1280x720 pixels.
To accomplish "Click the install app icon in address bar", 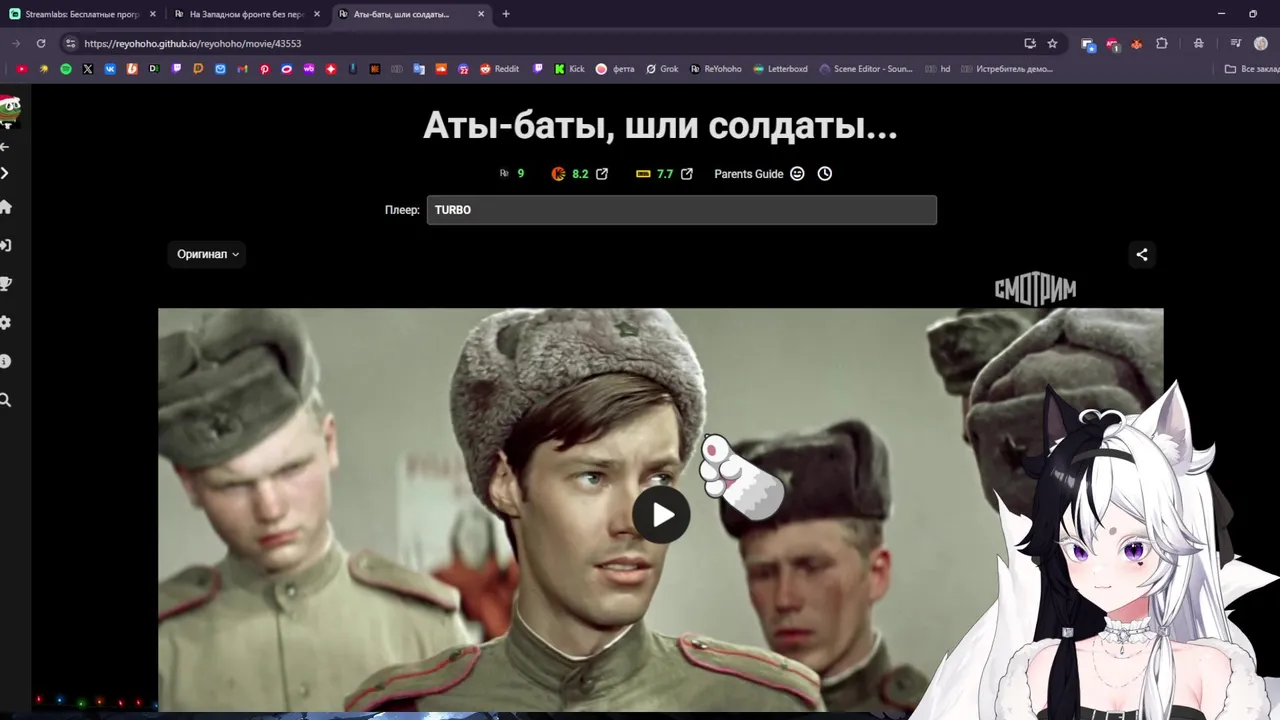I will 1030,43.
